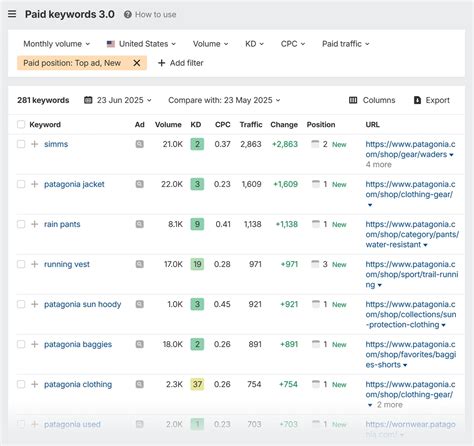Open the Monthly volume dropdown
Viewport: 474px width, 446px height.
point(56,44)
